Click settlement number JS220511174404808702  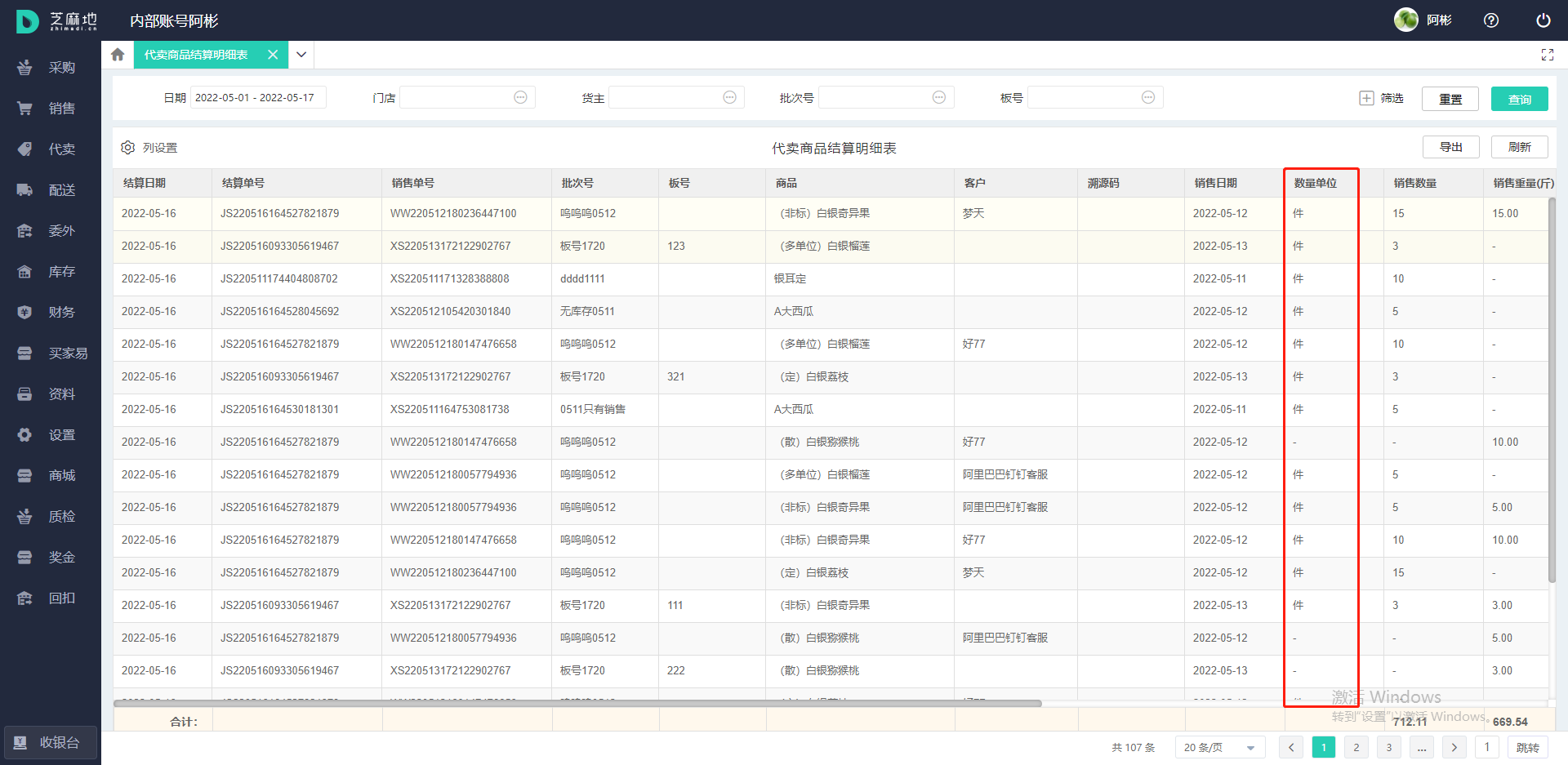click(279, 278)
